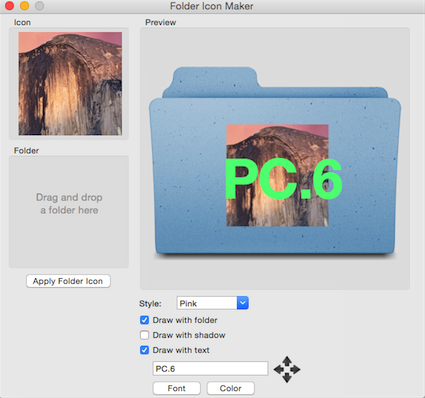Viewport: 425px width, 398px height.
Task: Uncheck the Draw with text checkbox
Action: tap(144, 350)
